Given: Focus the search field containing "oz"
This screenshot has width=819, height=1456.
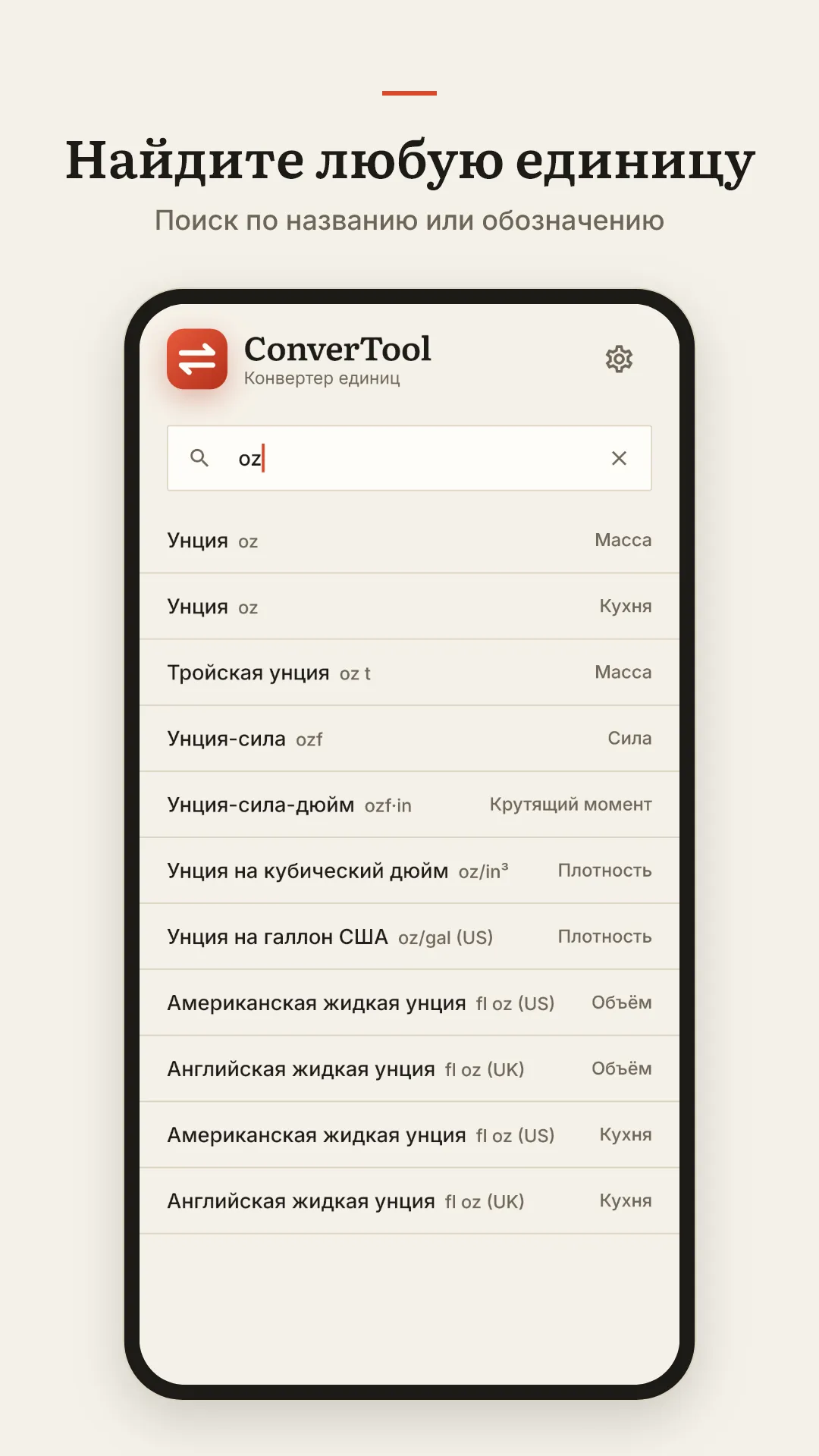Looking at the screenshot, I should [409, 458].
